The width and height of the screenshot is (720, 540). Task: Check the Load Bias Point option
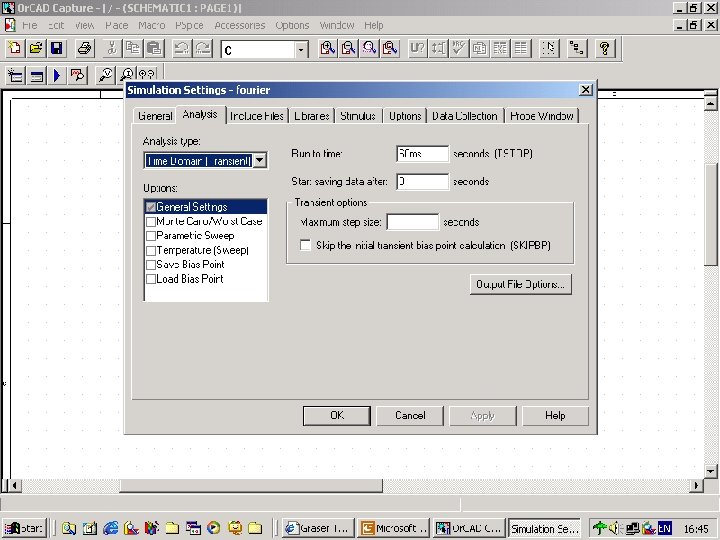coord(151,279)
